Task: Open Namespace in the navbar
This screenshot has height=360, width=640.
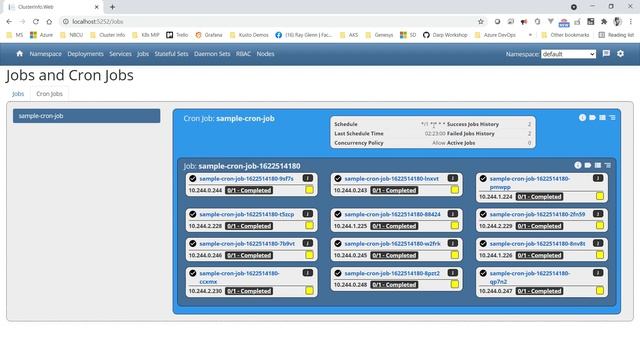Action: (46, 54)
